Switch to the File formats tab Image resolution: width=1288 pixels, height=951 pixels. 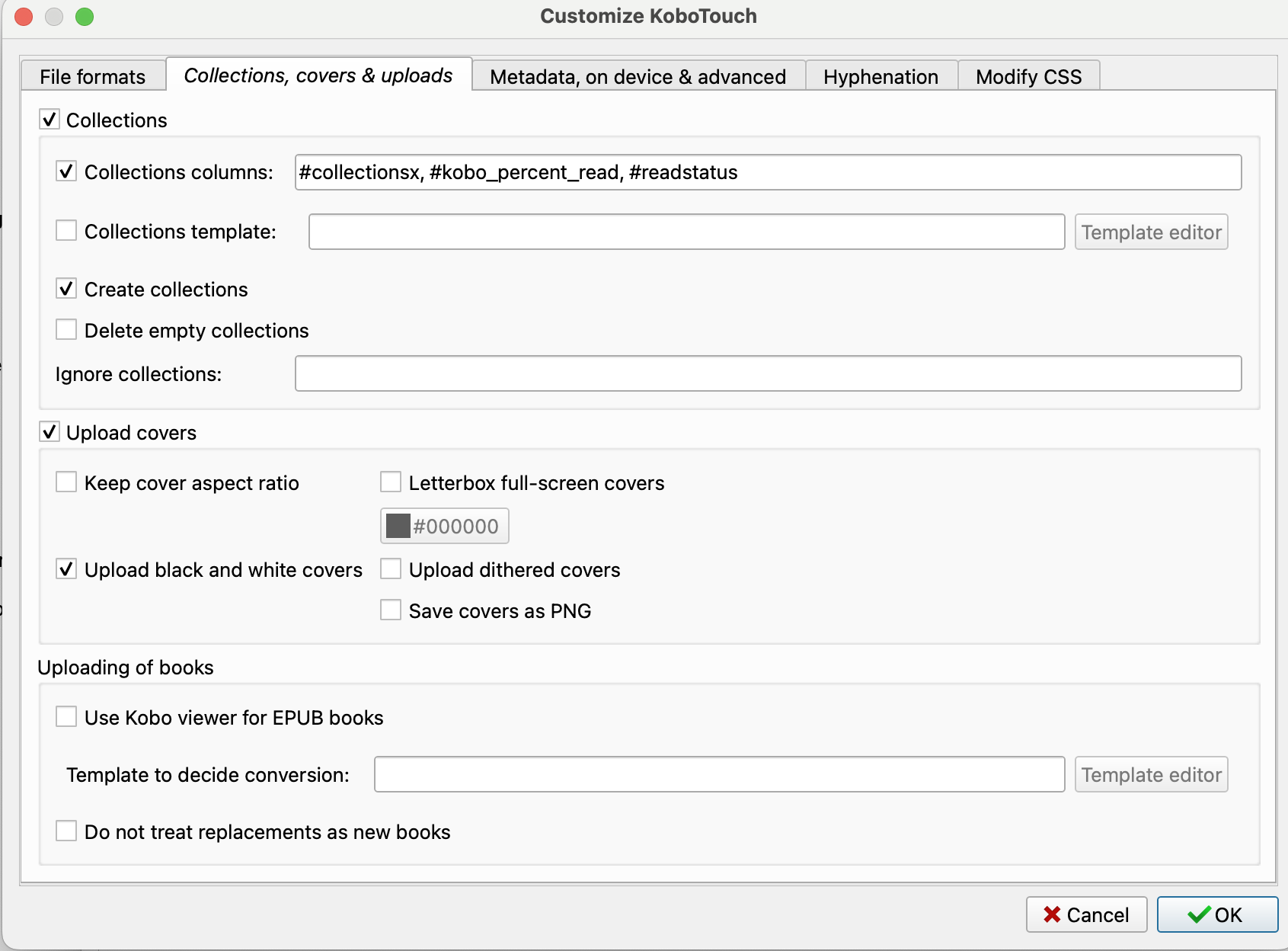tap(93, 76)
